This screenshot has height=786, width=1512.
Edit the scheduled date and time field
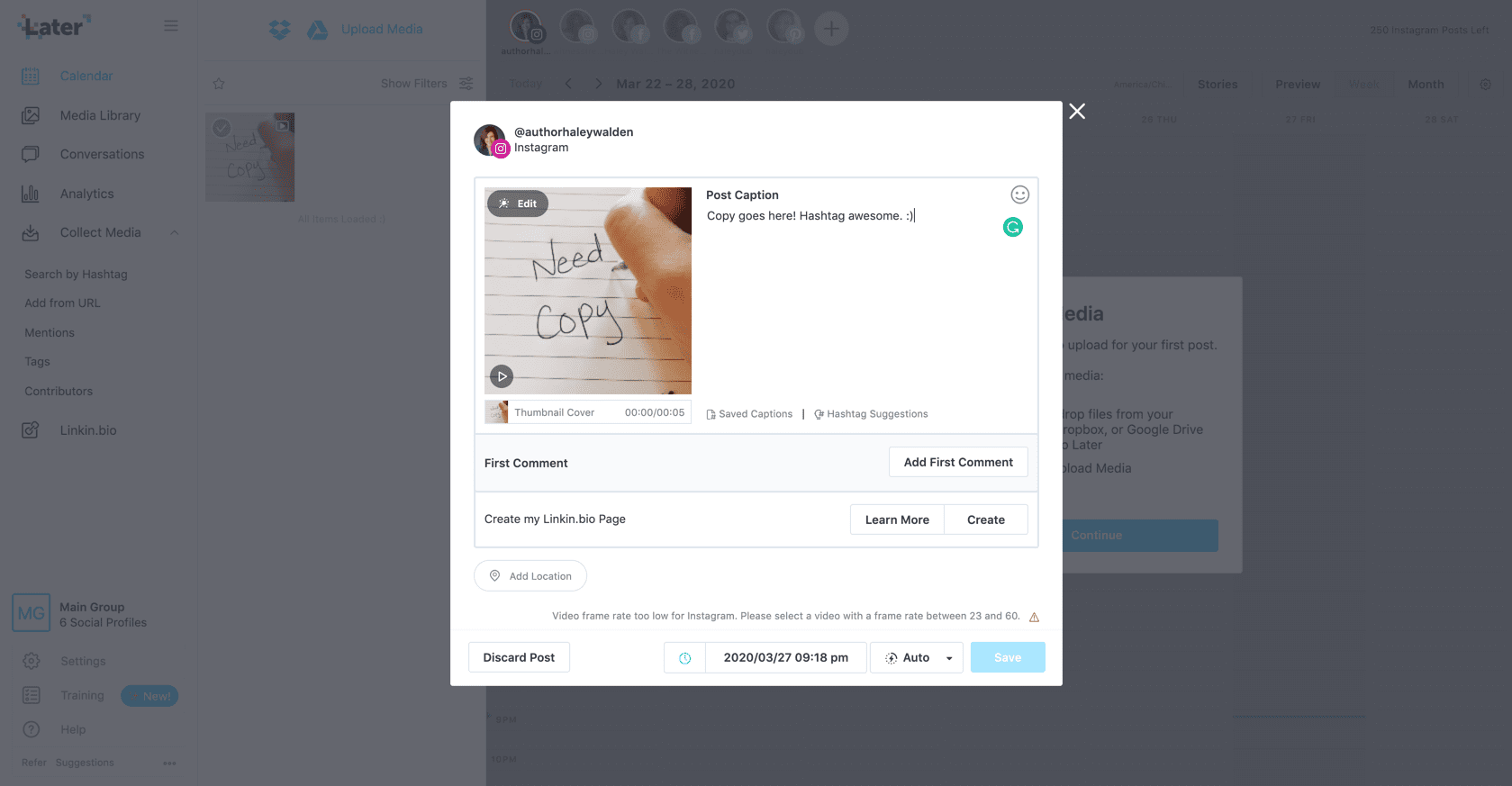[786, 657]
